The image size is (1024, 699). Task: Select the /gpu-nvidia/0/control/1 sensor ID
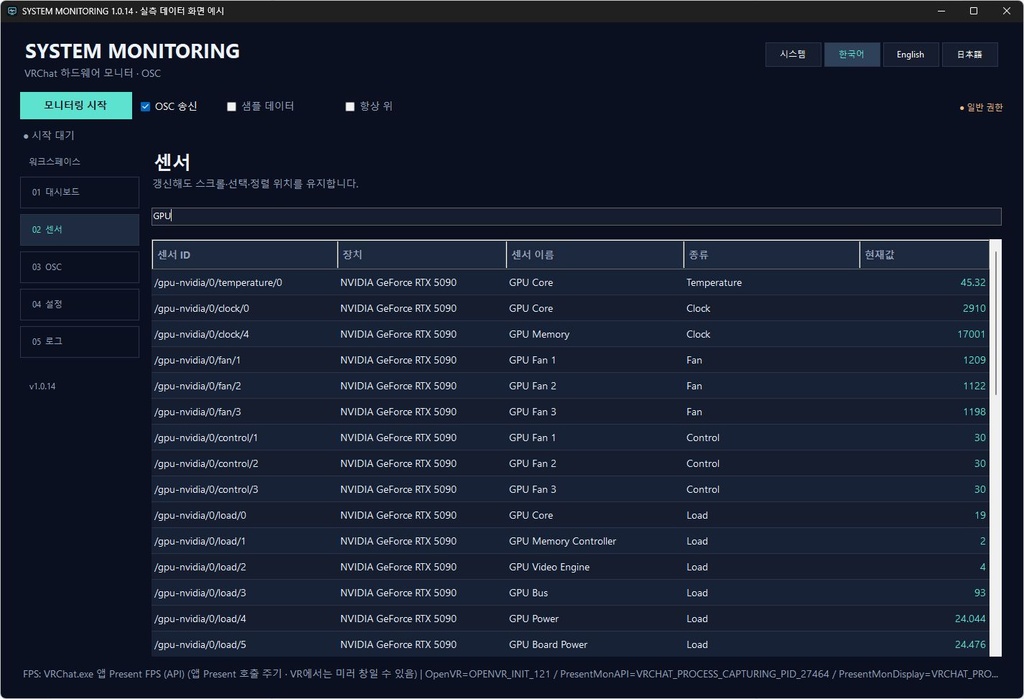pos(206,438)
